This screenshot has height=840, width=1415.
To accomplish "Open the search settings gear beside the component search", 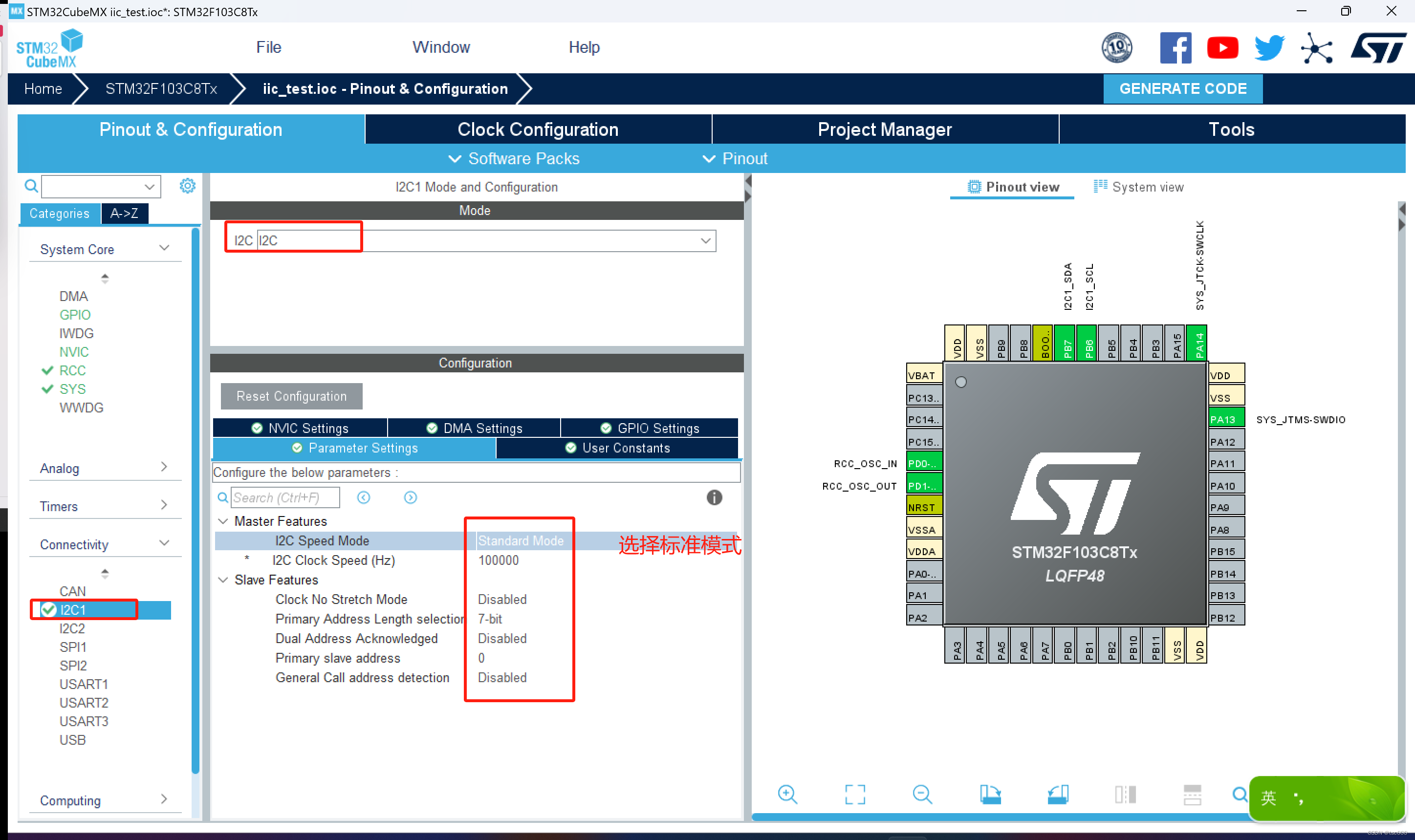I will (187, 186).
